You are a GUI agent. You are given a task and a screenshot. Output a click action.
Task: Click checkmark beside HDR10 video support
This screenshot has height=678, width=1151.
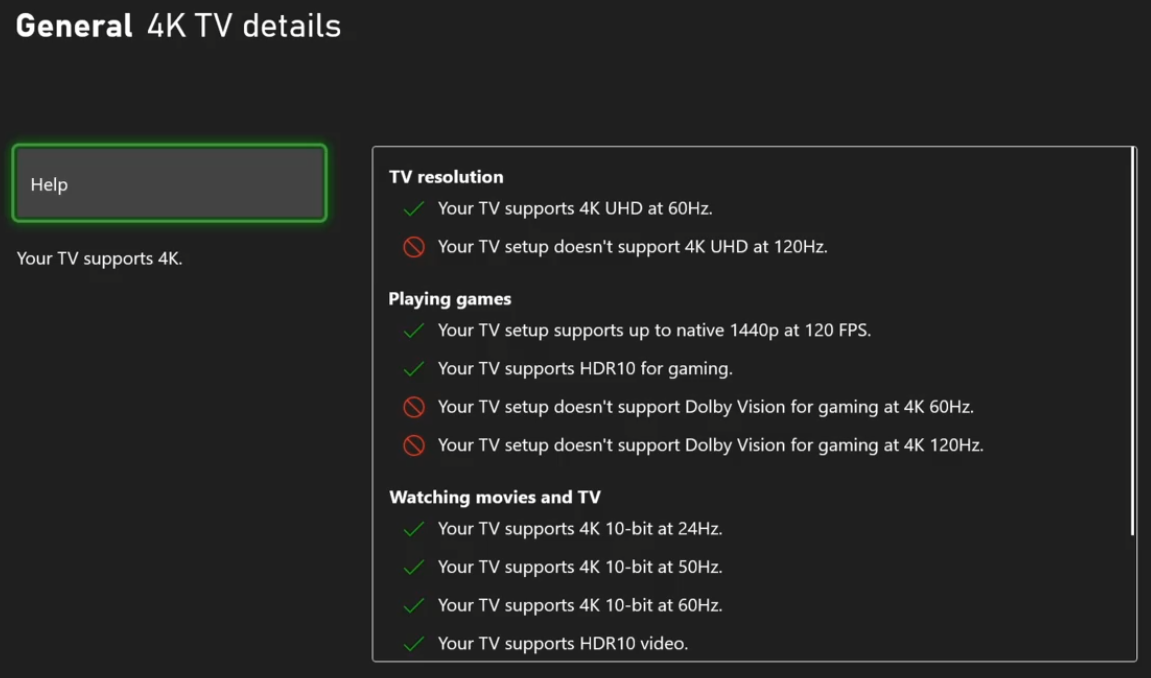click(x=413, y=644)
